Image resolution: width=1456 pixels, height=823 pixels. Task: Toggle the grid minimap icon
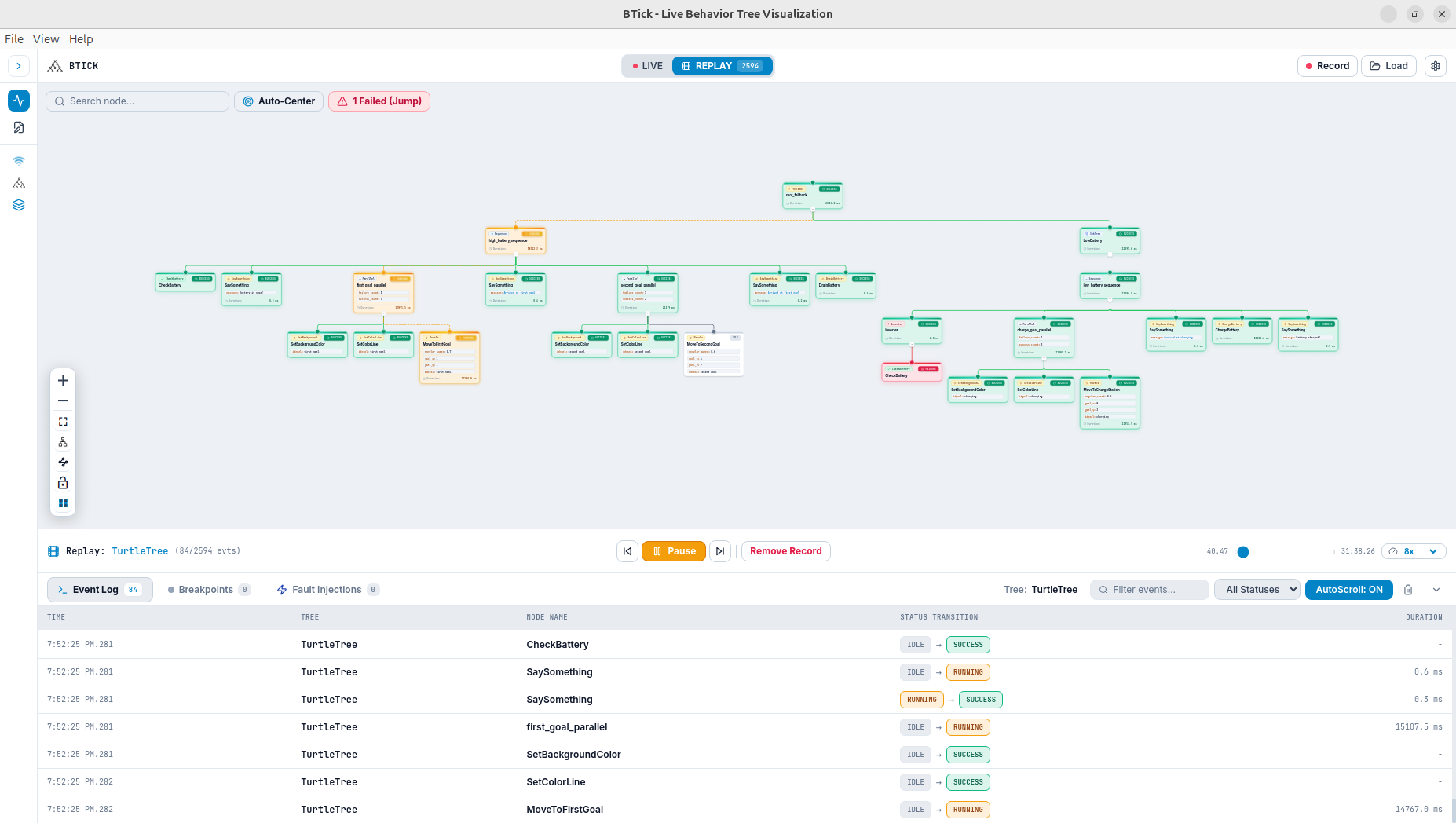tap(63, 503)
